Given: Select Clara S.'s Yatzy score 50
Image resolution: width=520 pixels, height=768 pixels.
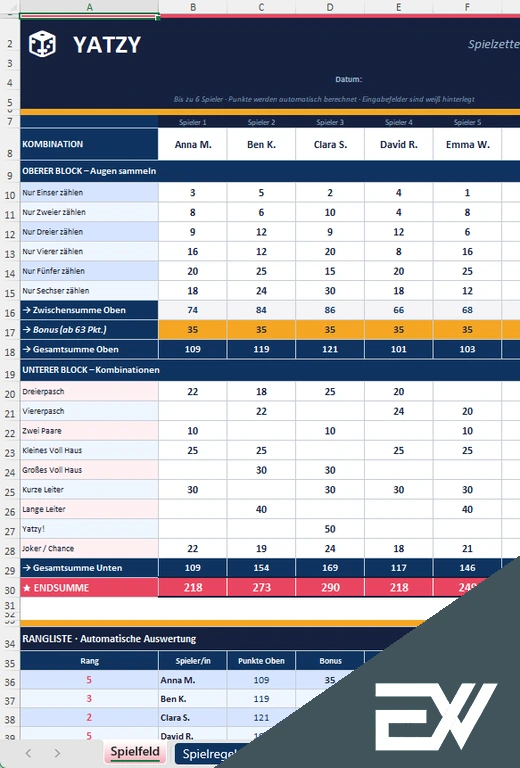Looking at the screenshot, I should 330,529.
